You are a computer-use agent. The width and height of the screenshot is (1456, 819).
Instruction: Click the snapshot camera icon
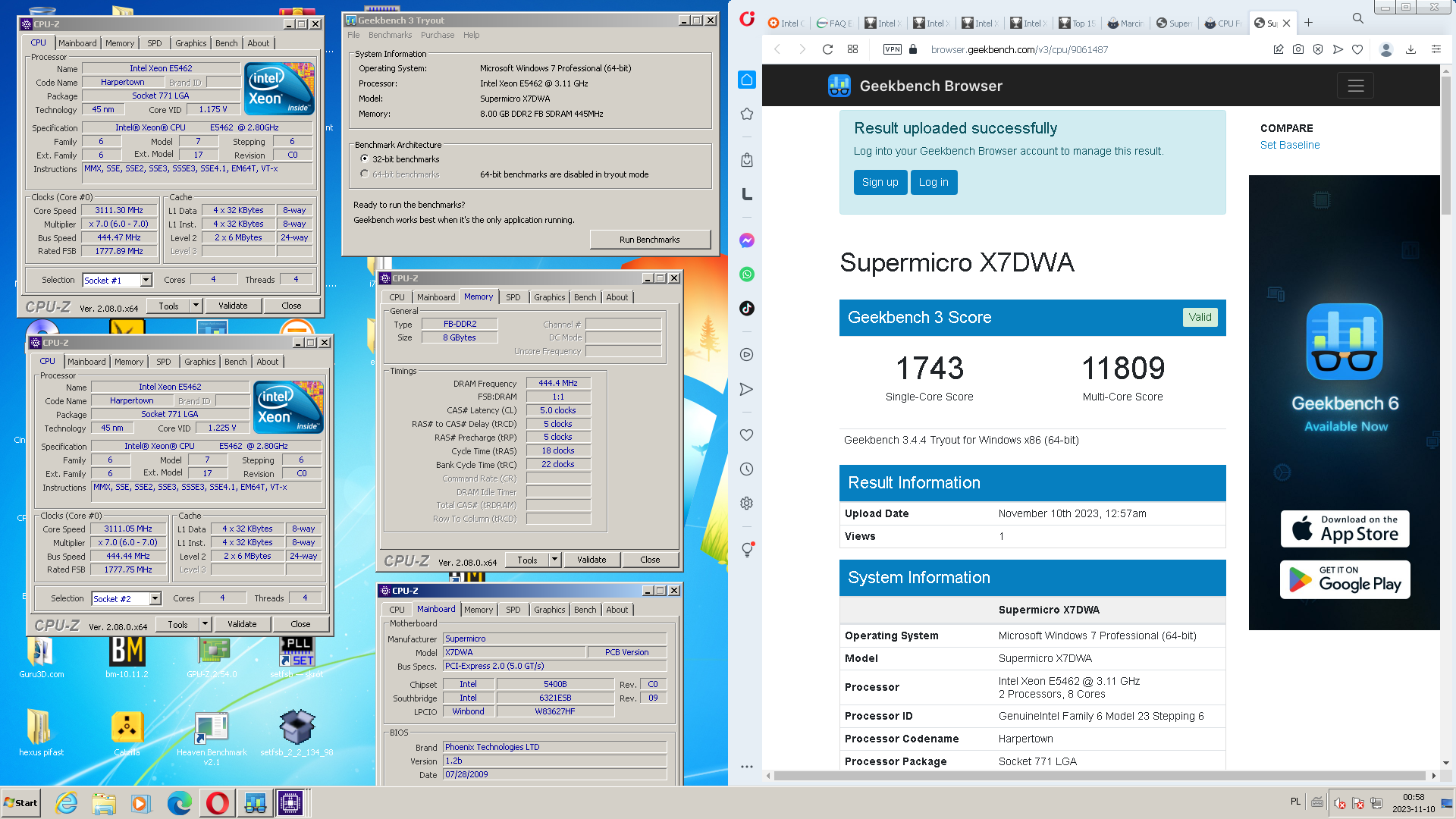[1298, 49]
